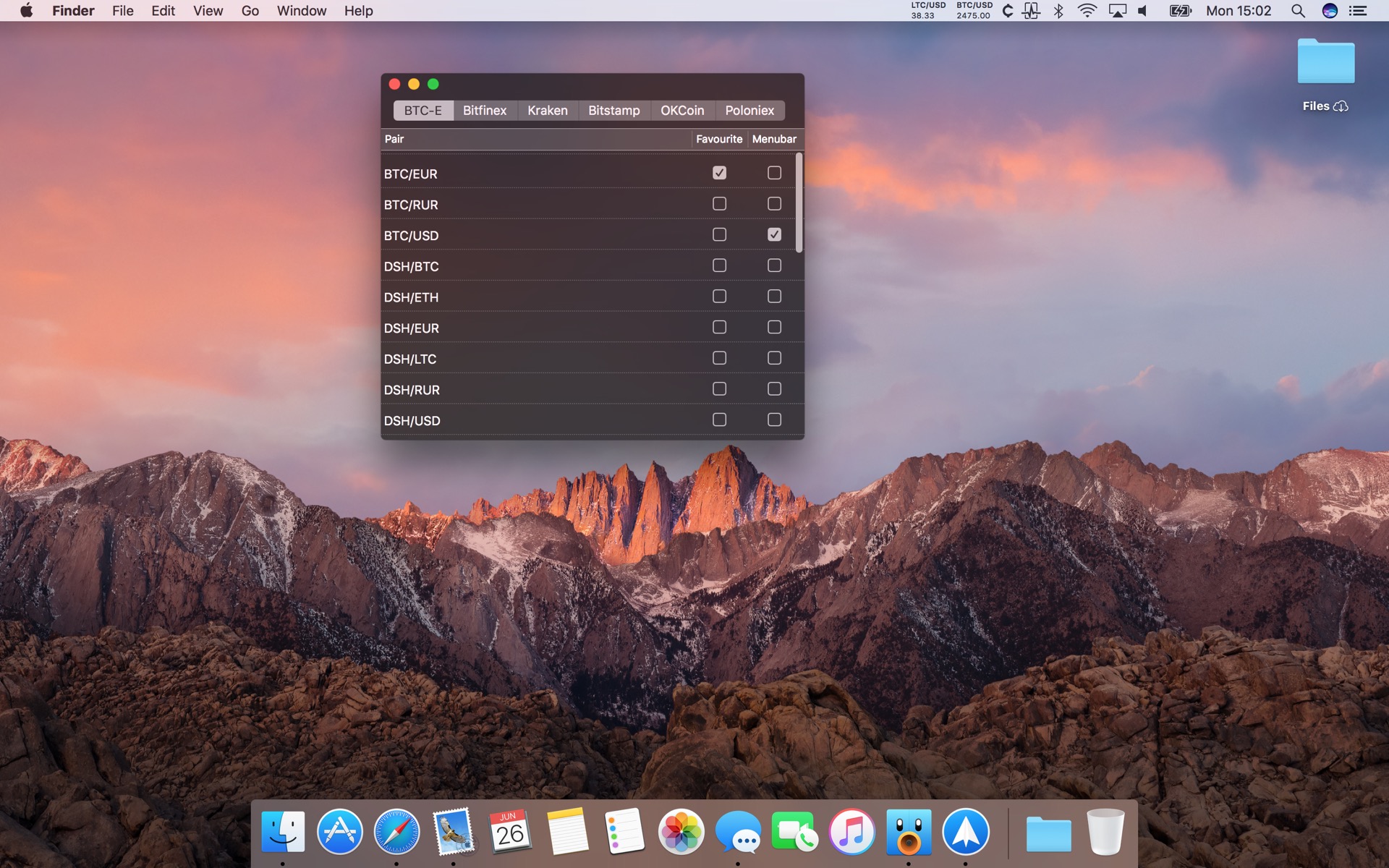The width and height of the screenshot is (1389, 868).
Task: Click the activity monitor menu bar icon
Action: (x=1031, y=11)
